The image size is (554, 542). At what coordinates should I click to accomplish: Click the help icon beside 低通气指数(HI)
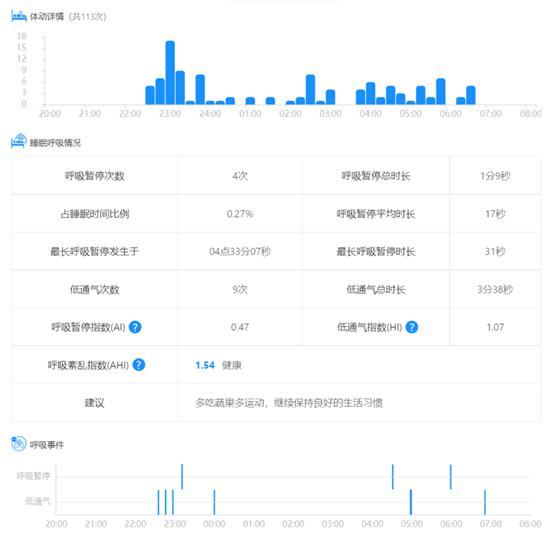pyautogui.click(x=412, y=327)
